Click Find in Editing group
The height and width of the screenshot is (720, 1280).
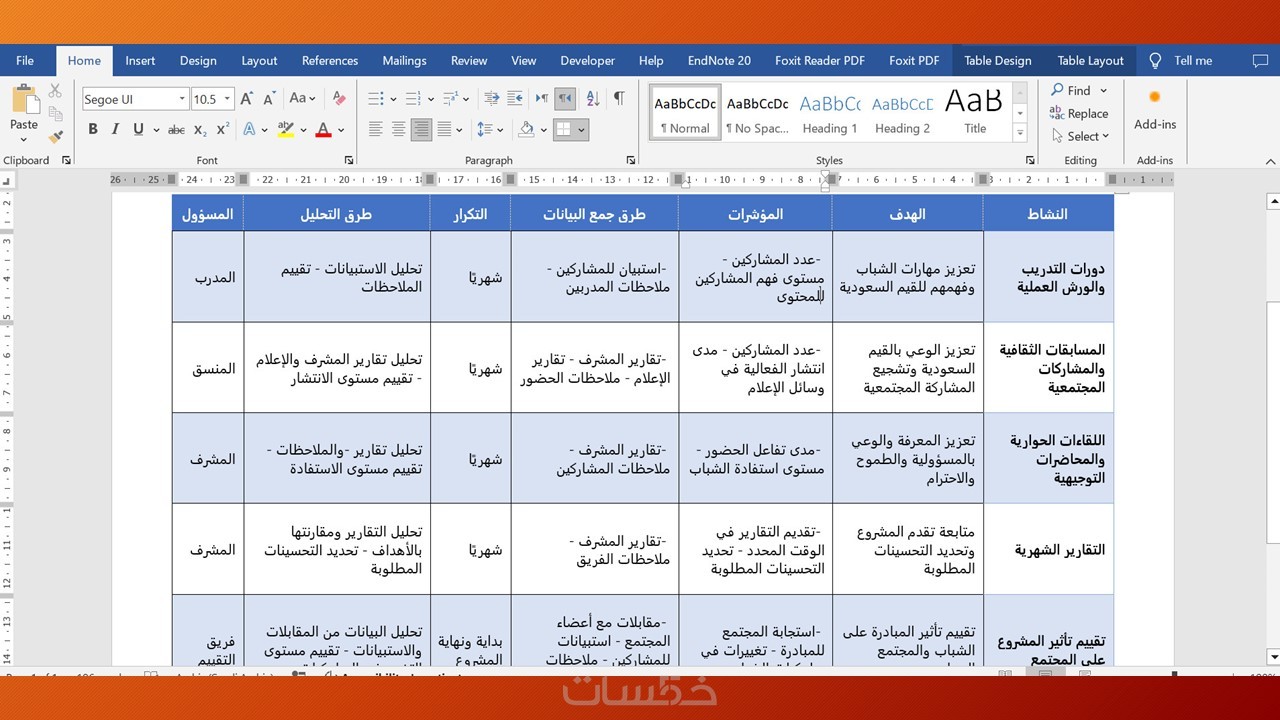(1071, 90)
